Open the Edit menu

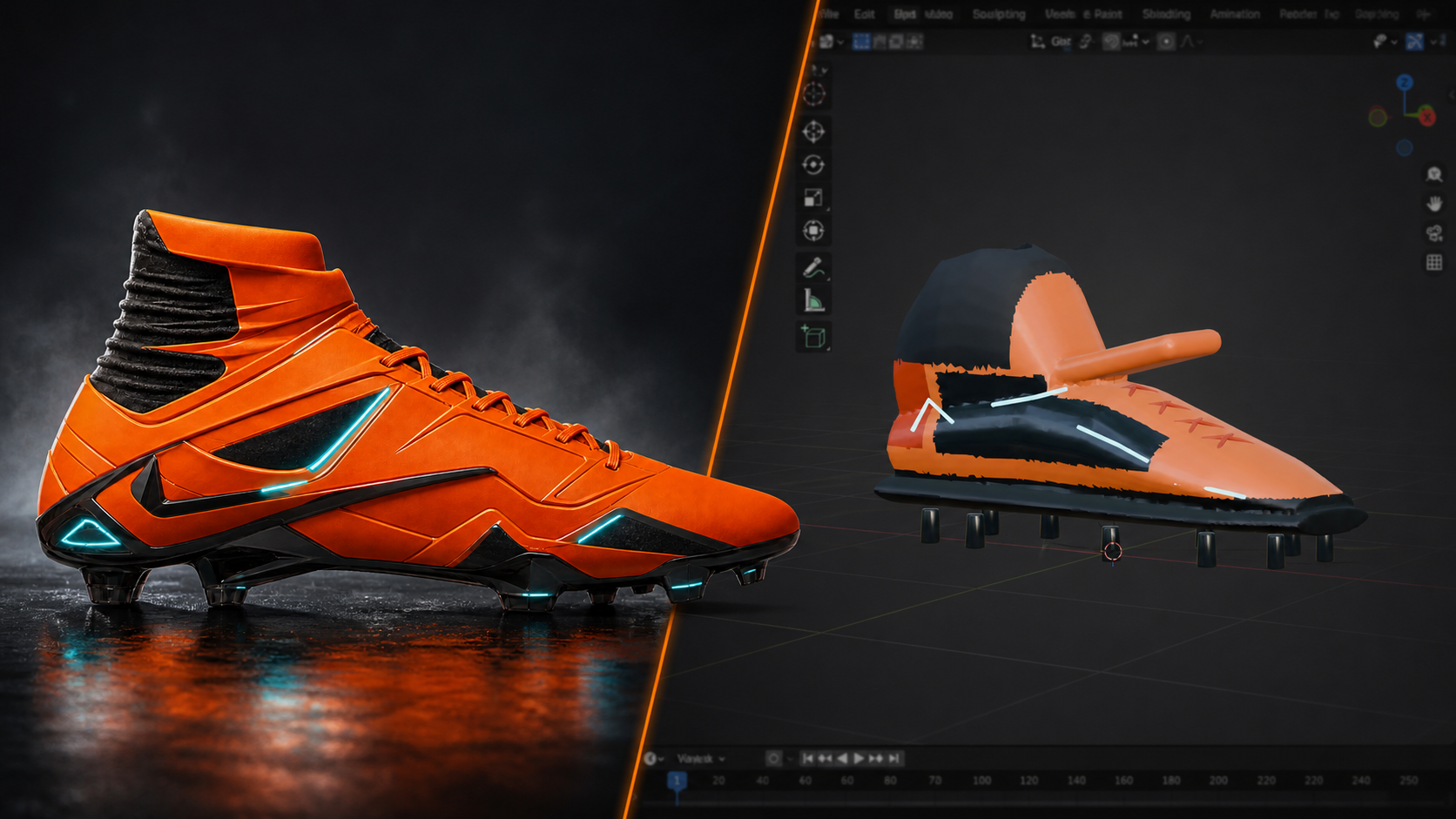tap(864, 14)
